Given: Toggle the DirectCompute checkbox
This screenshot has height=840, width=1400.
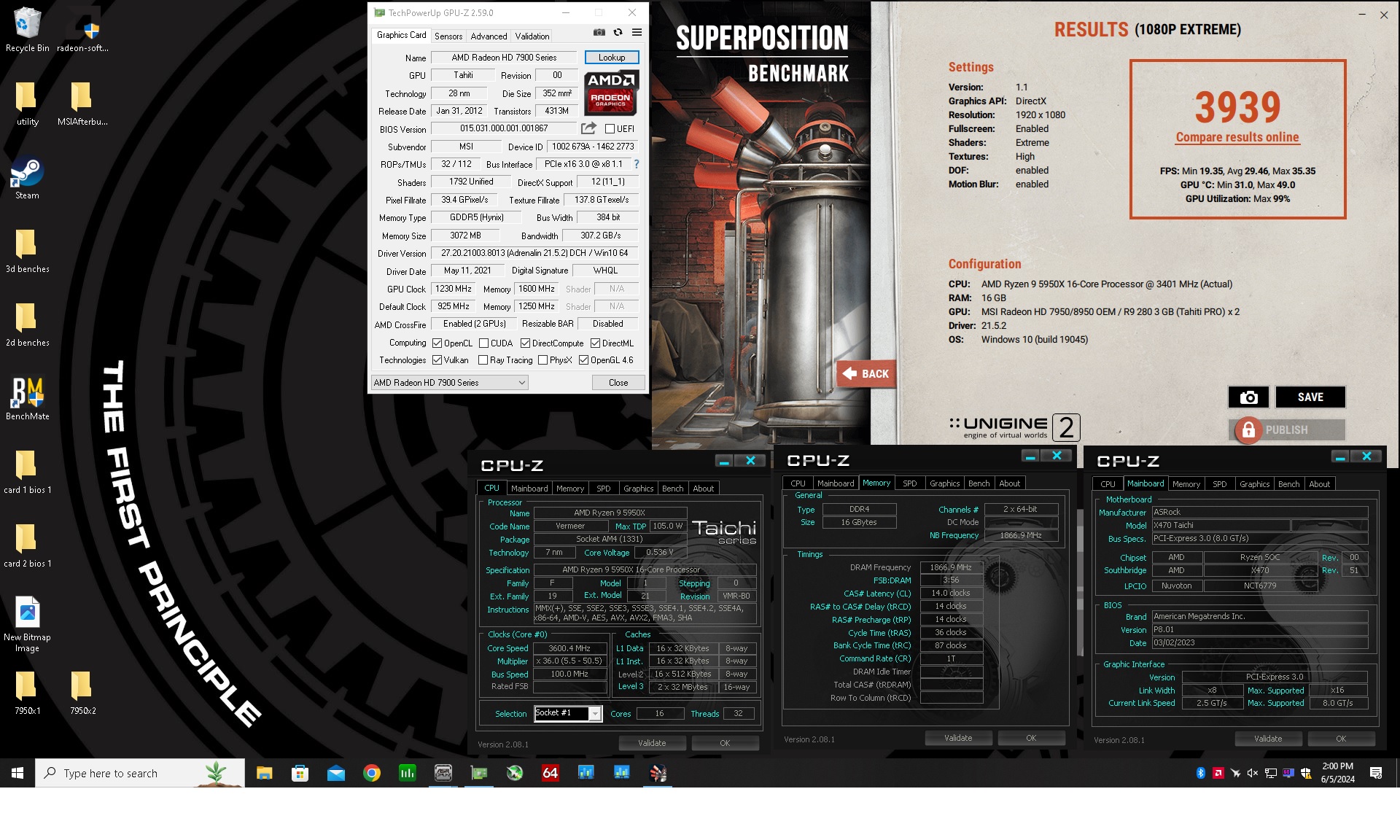Looking at the screenshot, I should pos(525,343).
